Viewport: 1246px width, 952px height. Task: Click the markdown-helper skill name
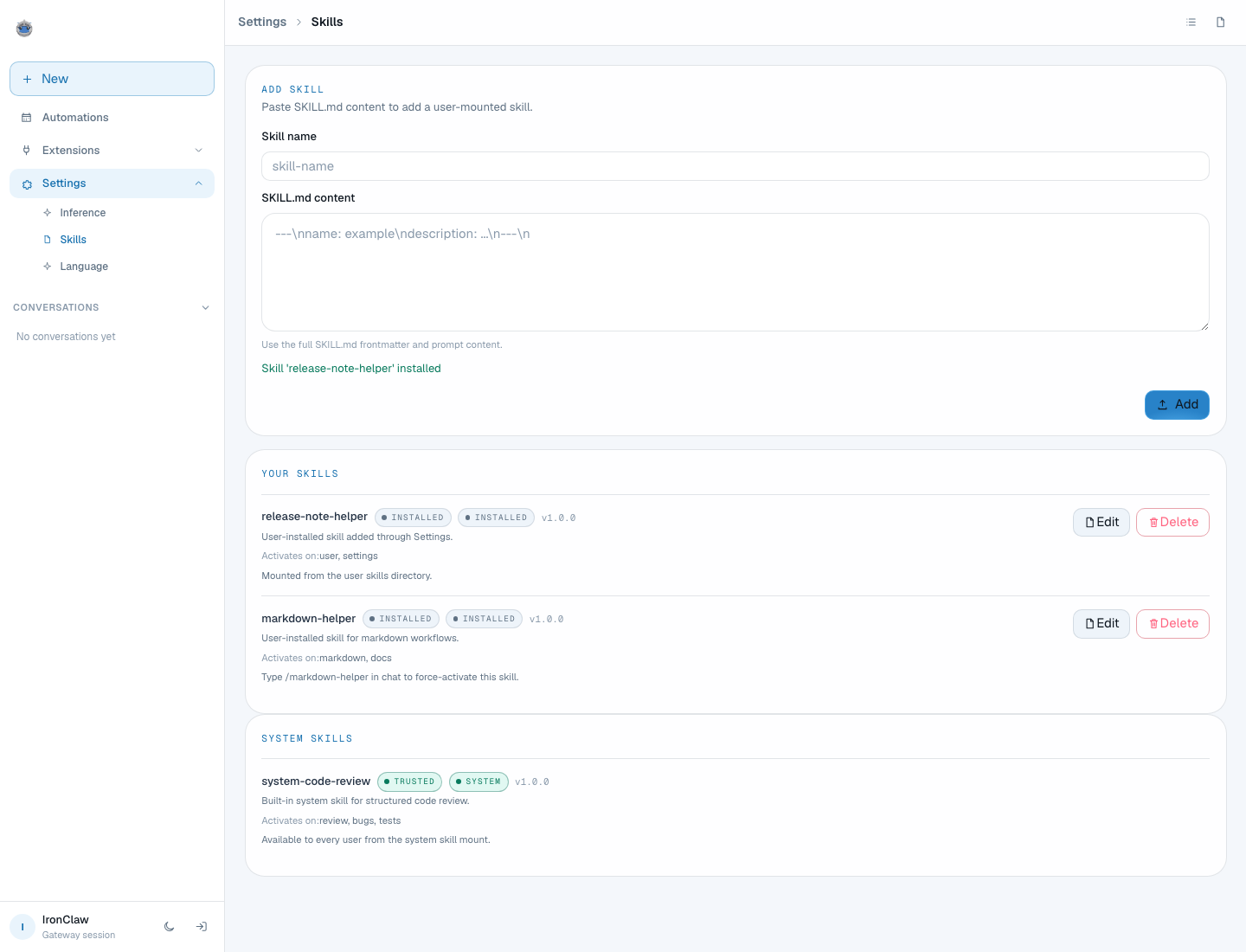(309, 619)
